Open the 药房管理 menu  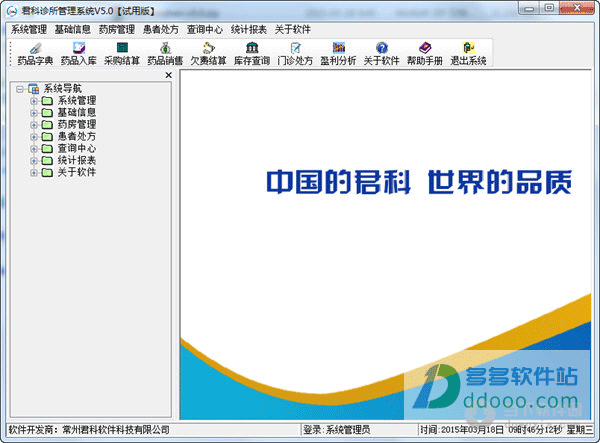pyautogui.click(x=117, y=29)
